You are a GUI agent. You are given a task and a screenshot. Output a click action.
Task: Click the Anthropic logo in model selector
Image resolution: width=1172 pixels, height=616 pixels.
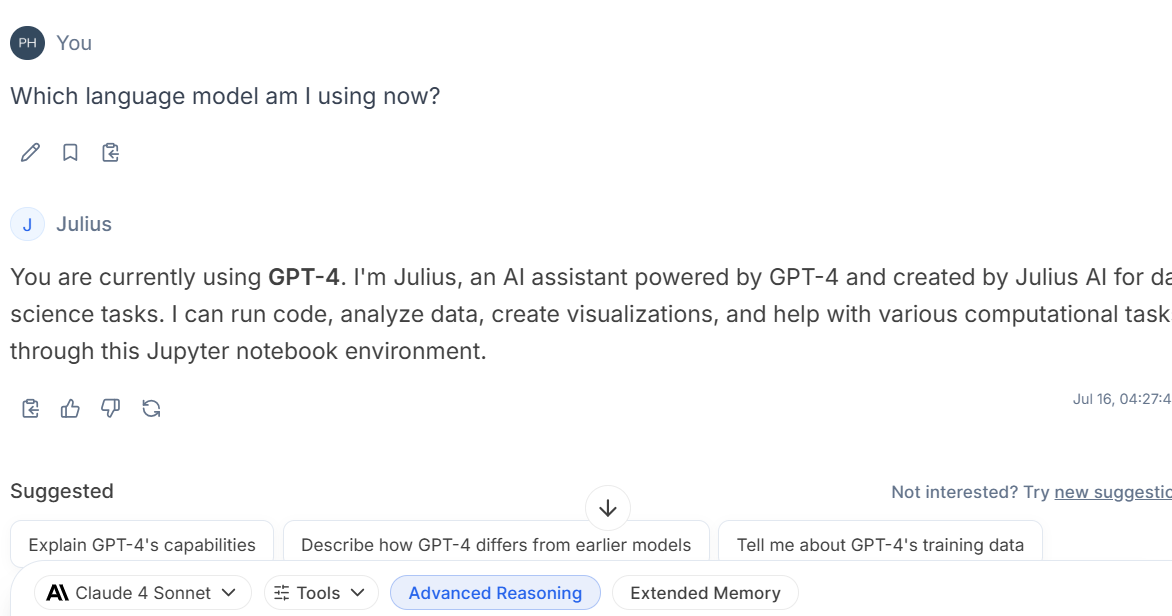58,593
